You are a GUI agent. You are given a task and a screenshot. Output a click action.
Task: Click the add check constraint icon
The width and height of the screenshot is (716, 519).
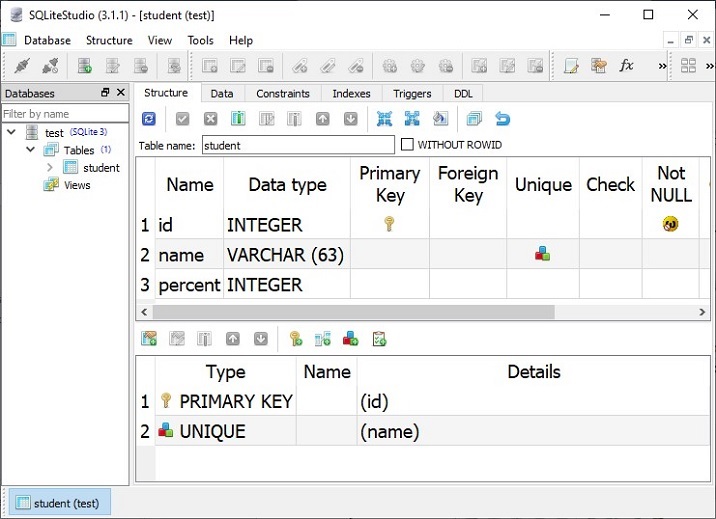[x=379, y=339]
